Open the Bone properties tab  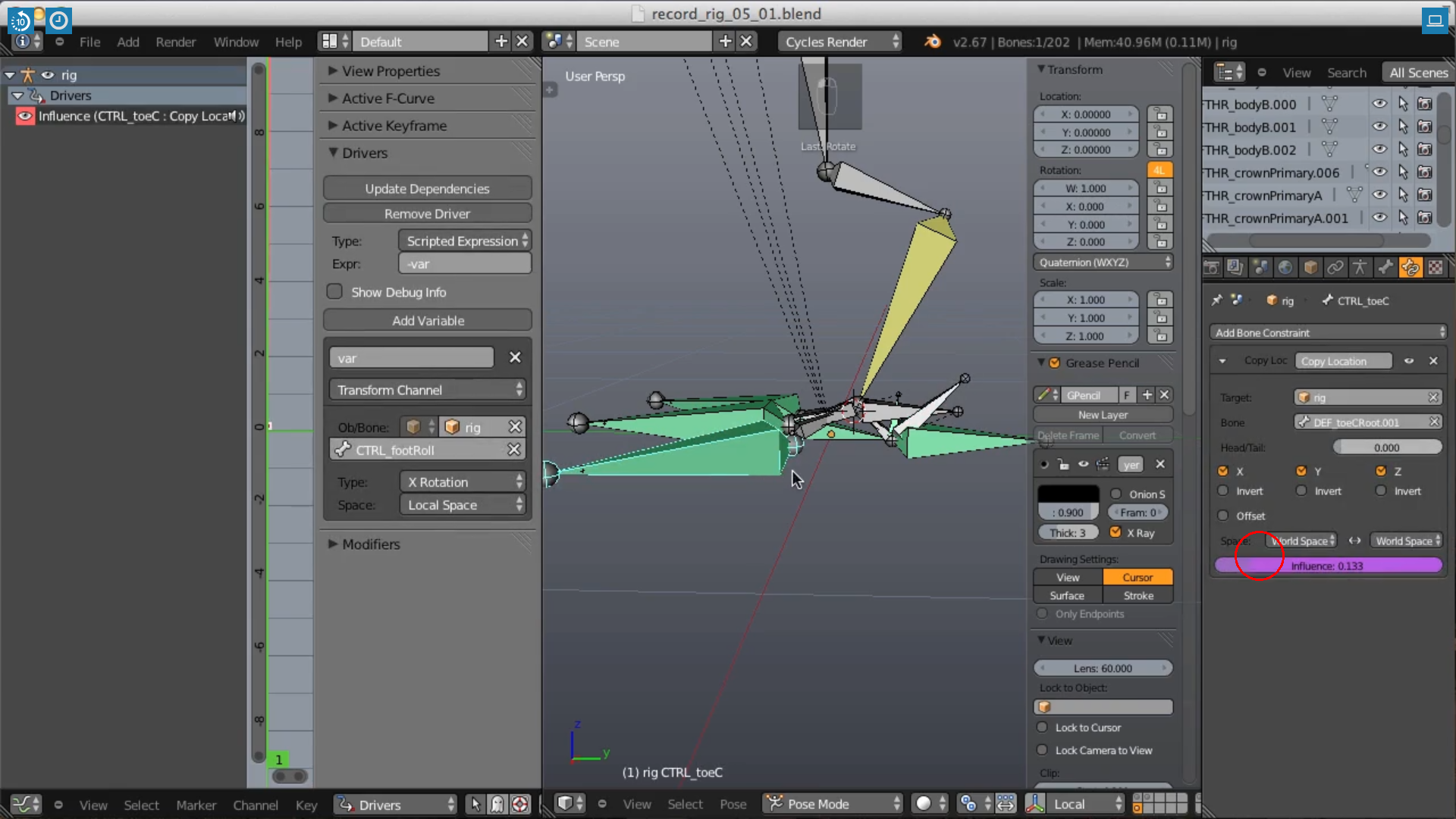pos(1385,267)
